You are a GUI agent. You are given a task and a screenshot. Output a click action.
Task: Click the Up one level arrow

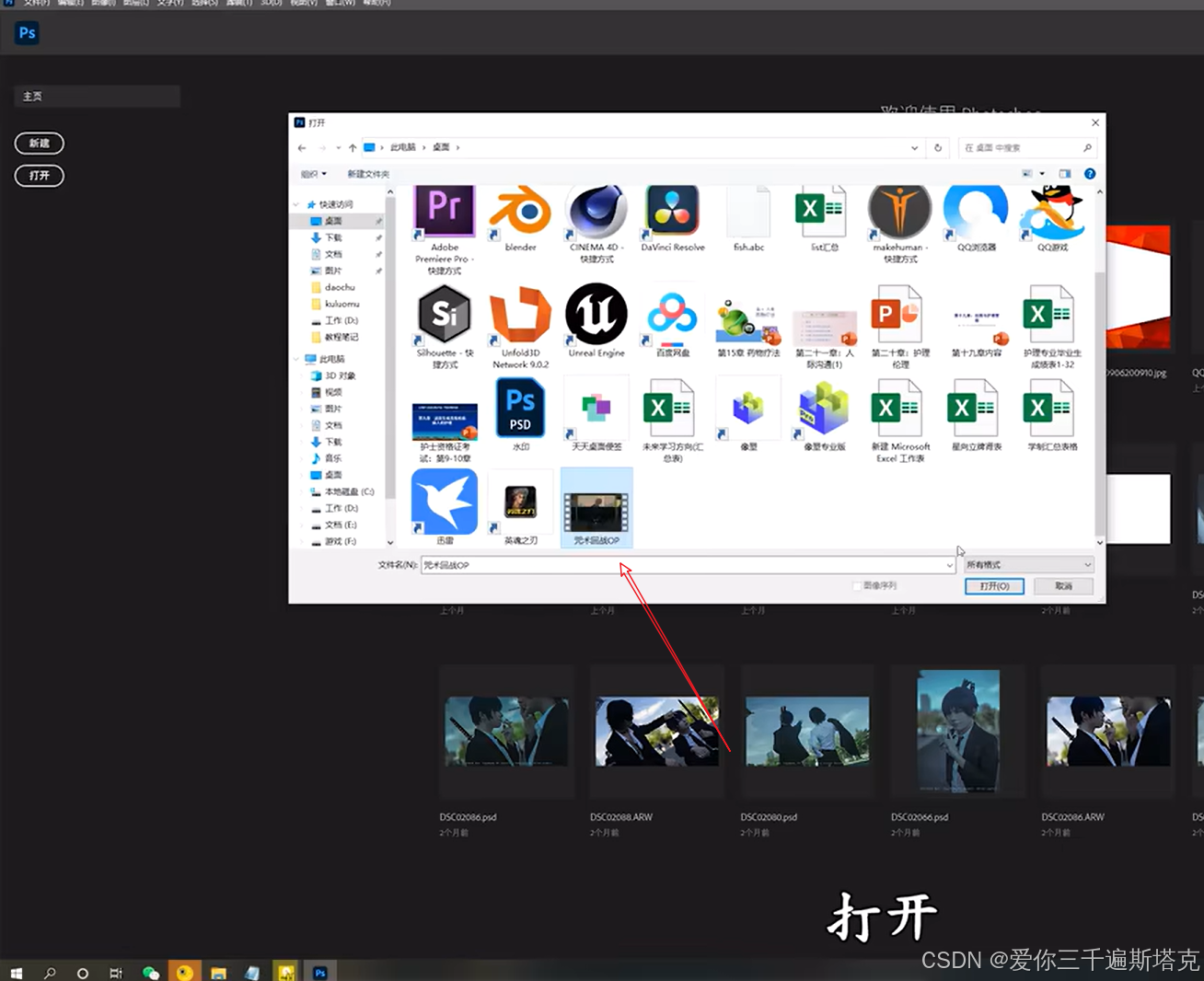click(353, 148)
